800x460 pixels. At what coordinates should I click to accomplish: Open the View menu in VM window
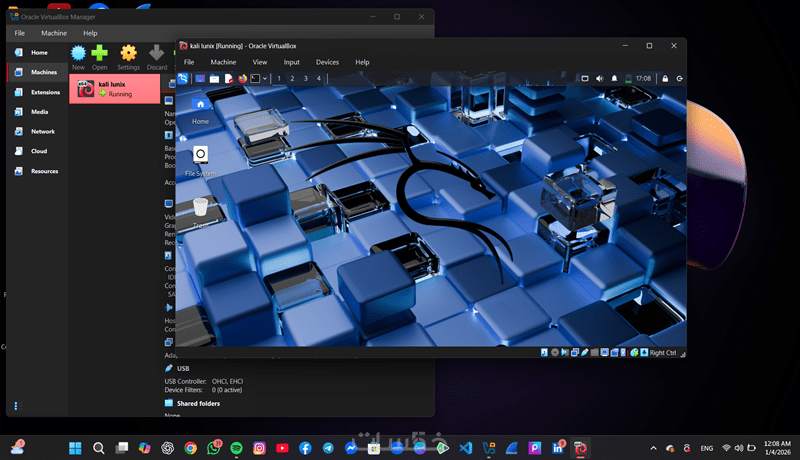(260, 62)
